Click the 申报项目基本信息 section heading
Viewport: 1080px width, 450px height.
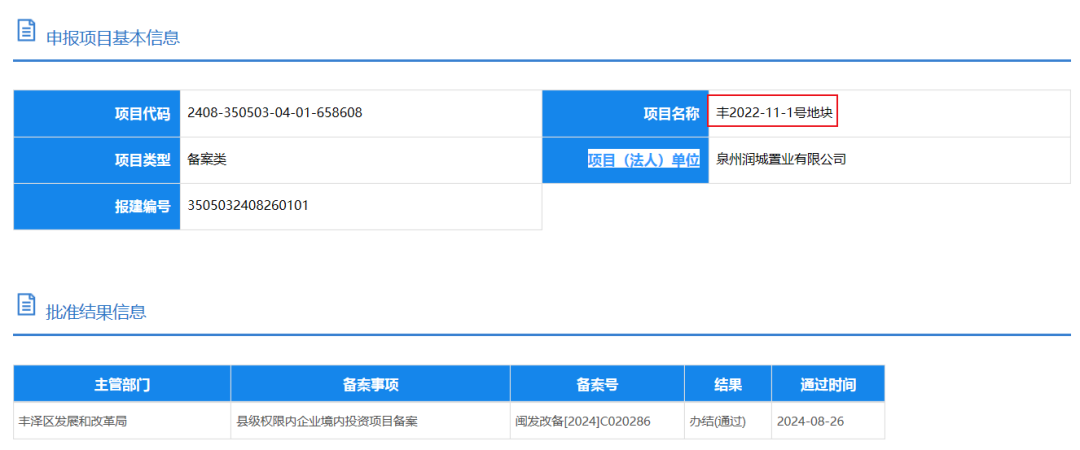point(113,38)
